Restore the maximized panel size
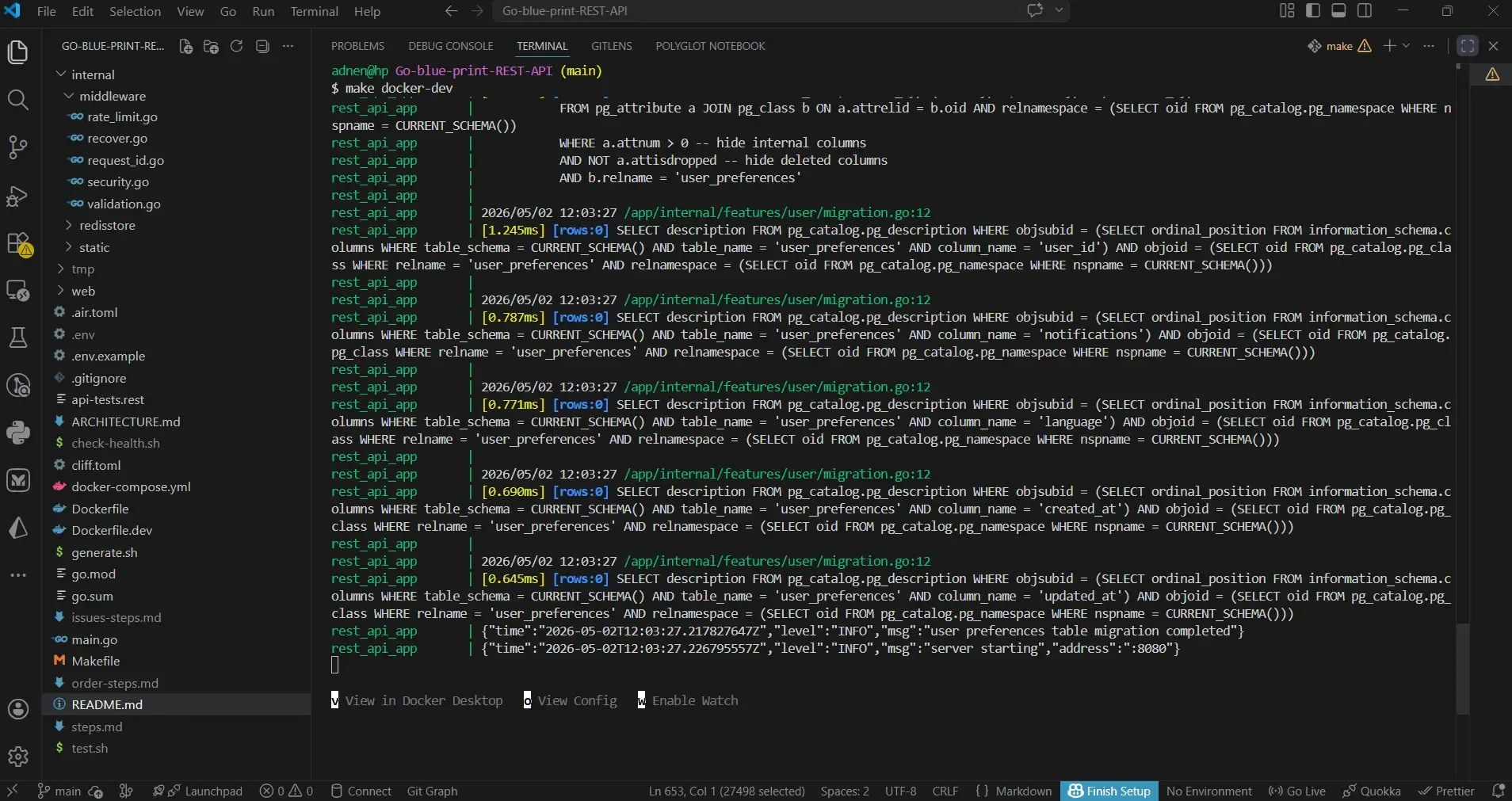 1468,46
